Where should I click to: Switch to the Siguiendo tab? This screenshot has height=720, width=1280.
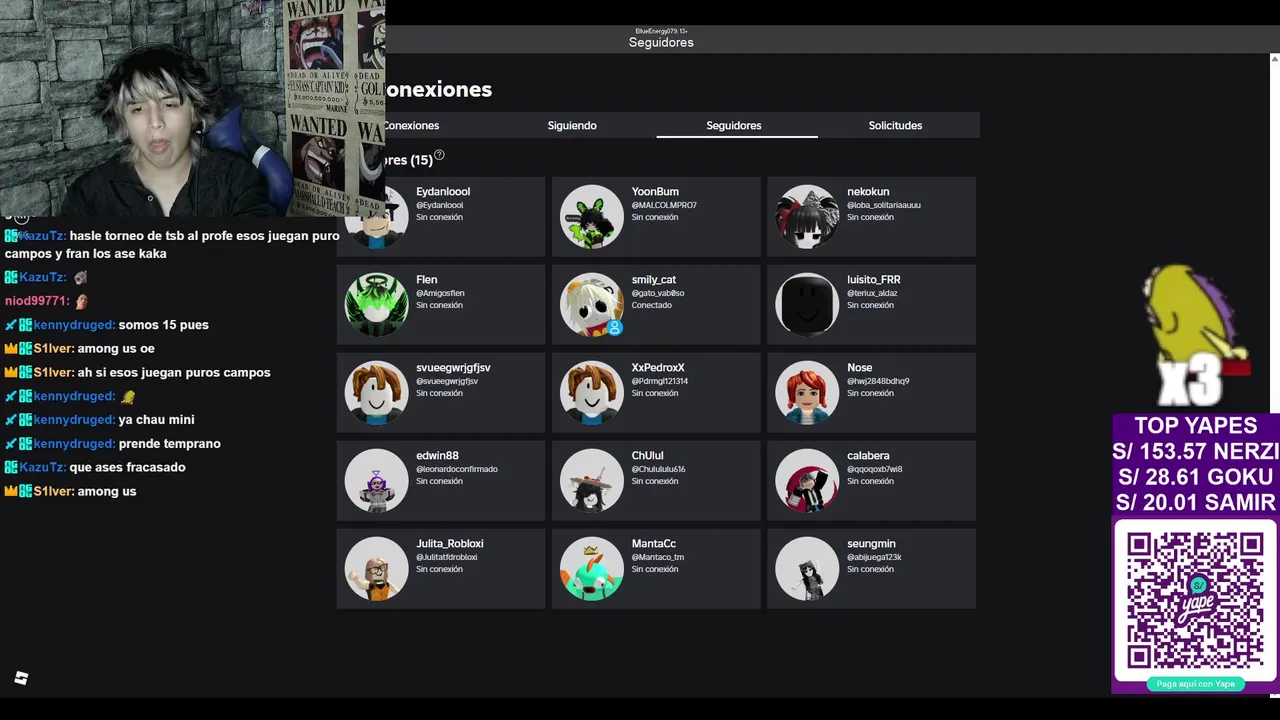tap(572, 126)
